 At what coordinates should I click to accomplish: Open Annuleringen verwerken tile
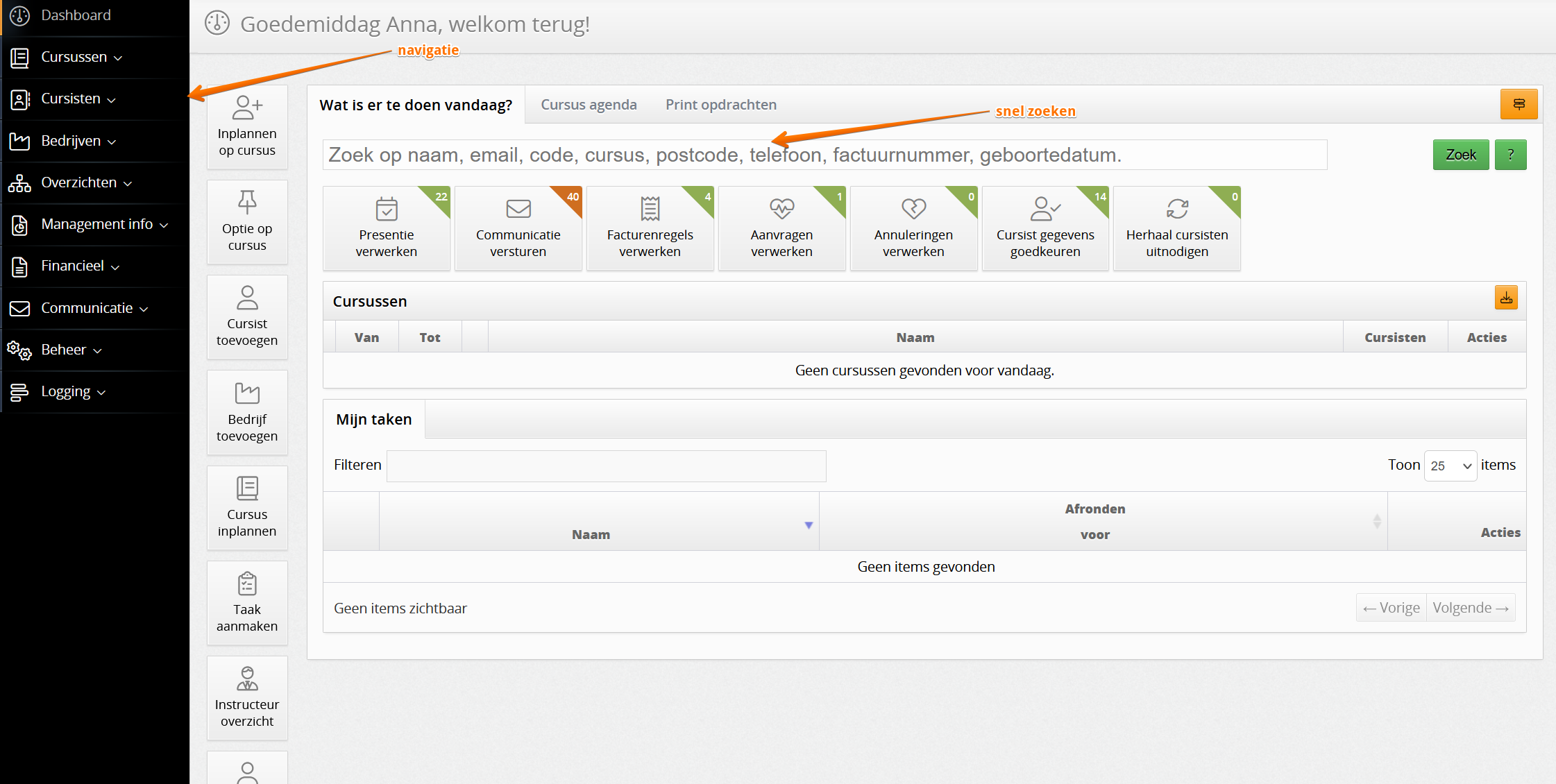tap(914, 228)
